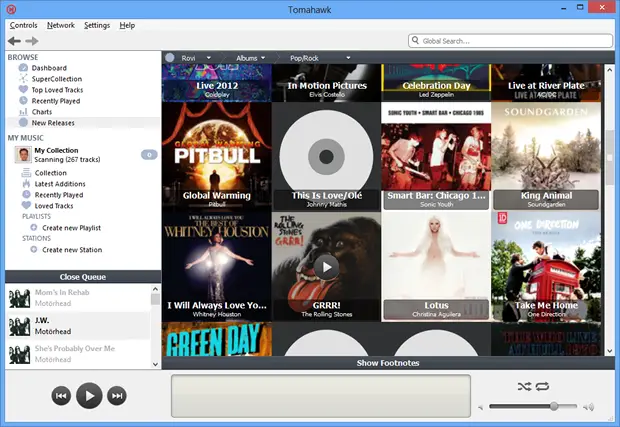Open the Help menu
This screenshot has width=620, height=427.
tap(127, 25)
